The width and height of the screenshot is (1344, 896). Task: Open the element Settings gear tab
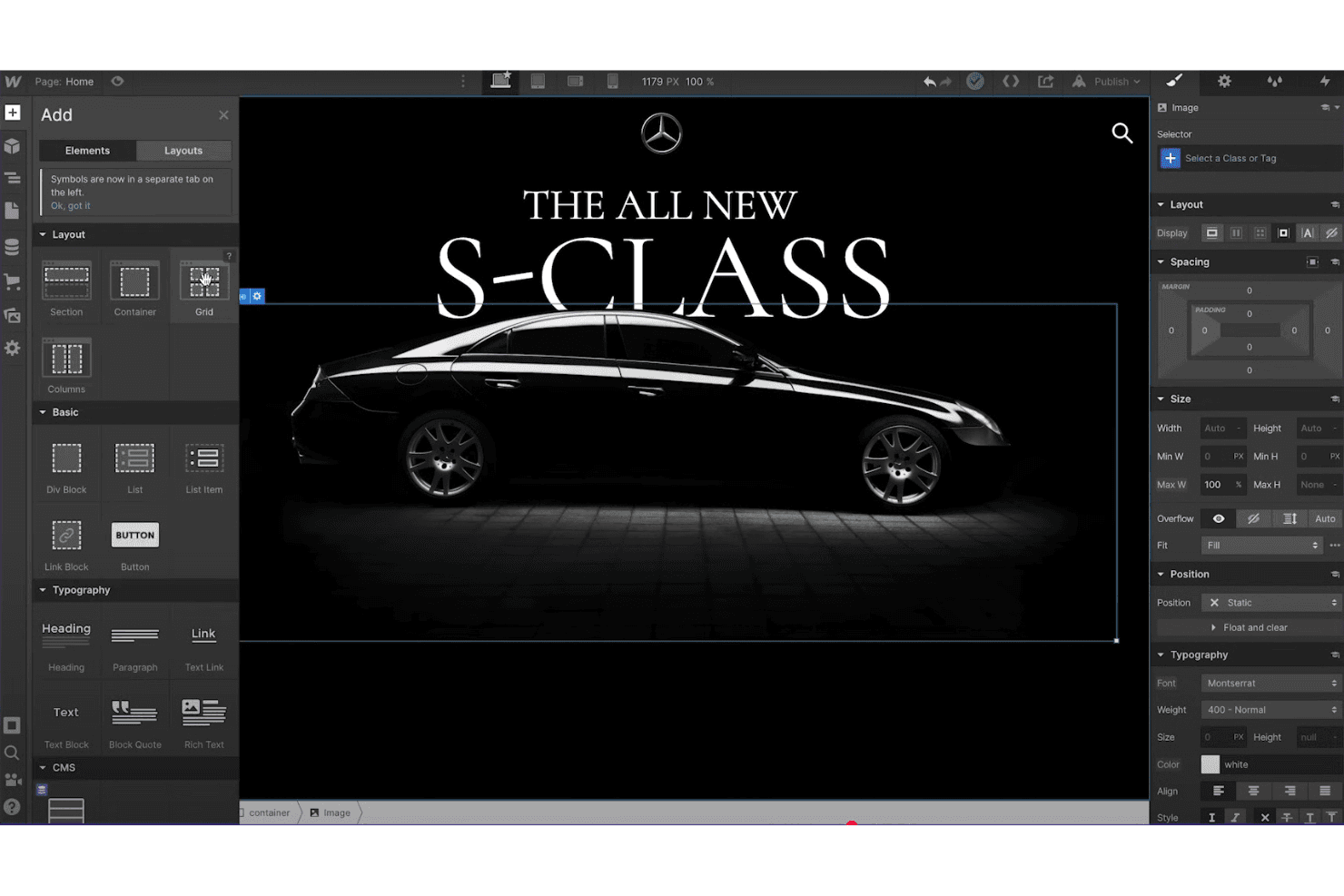pos(1224,82)
